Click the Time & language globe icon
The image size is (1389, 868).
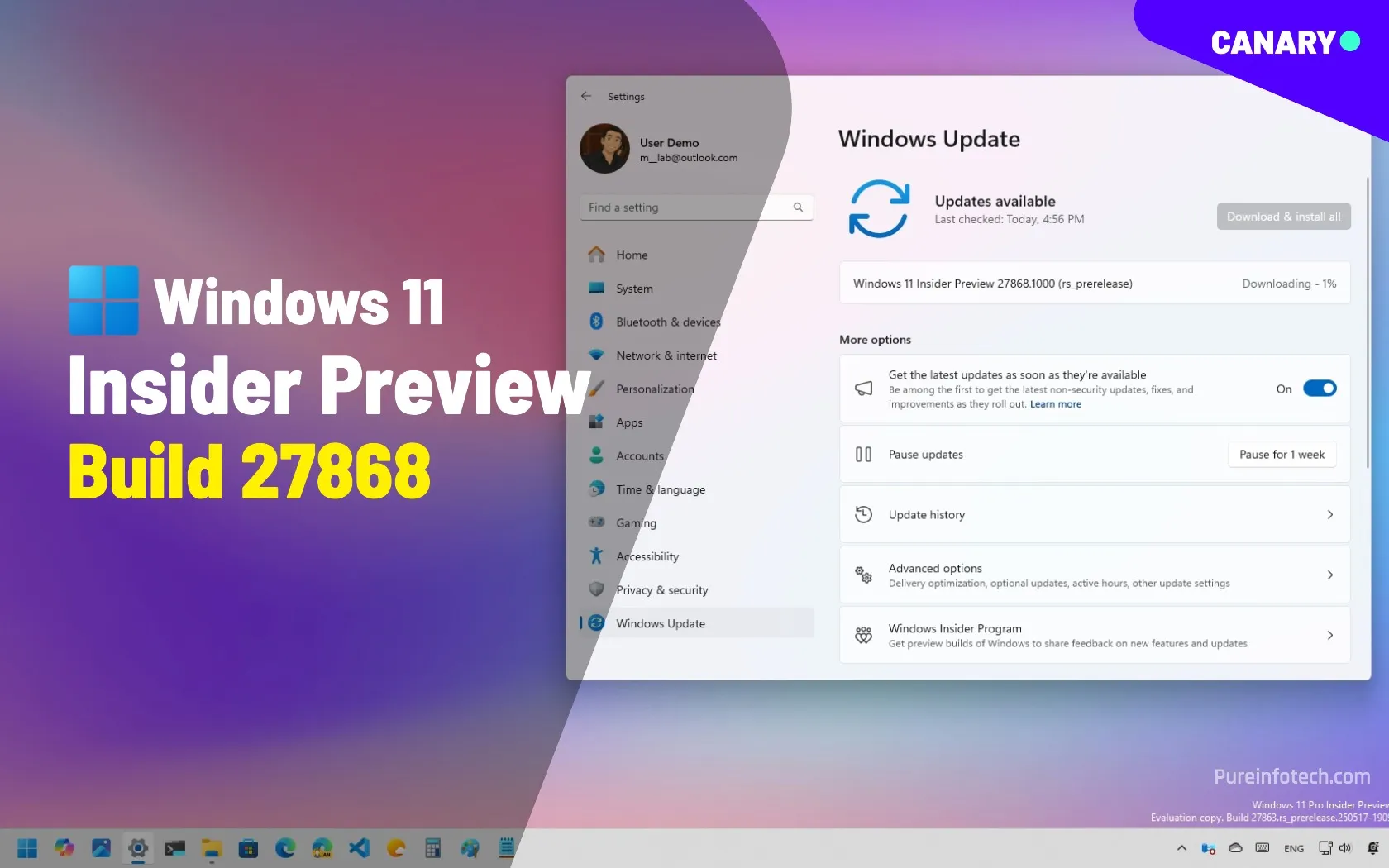(x=596, y=489)
